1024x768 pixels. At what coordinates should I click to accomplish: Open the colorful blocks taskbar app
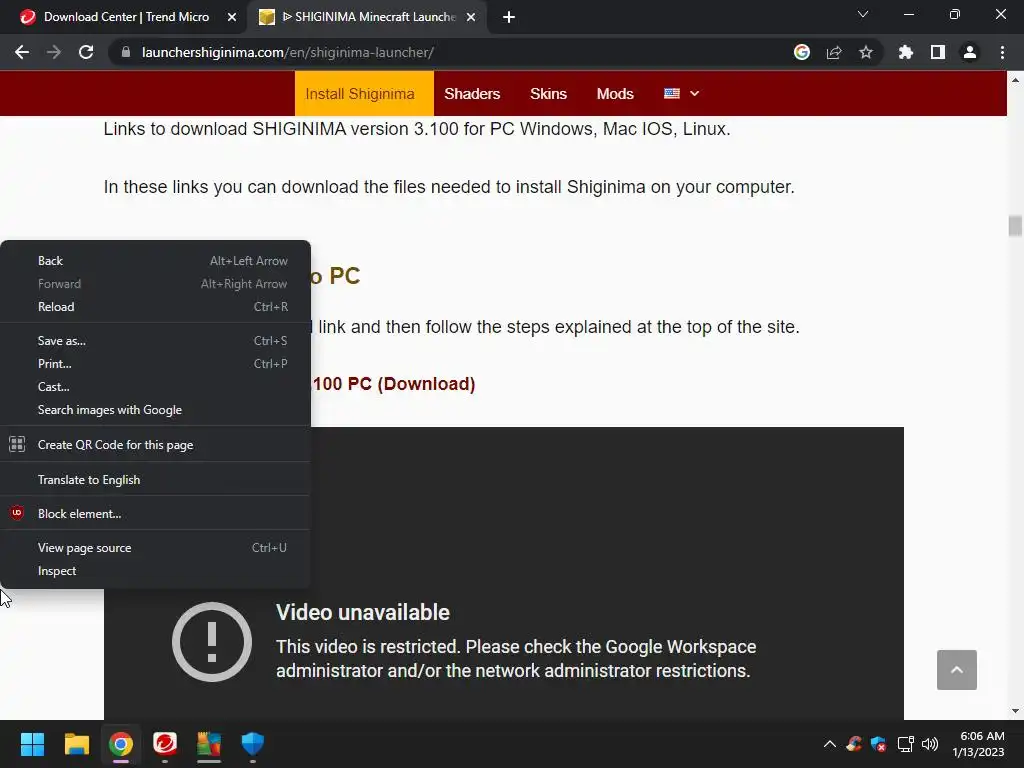pyautogui.click(x=209, y=744)
